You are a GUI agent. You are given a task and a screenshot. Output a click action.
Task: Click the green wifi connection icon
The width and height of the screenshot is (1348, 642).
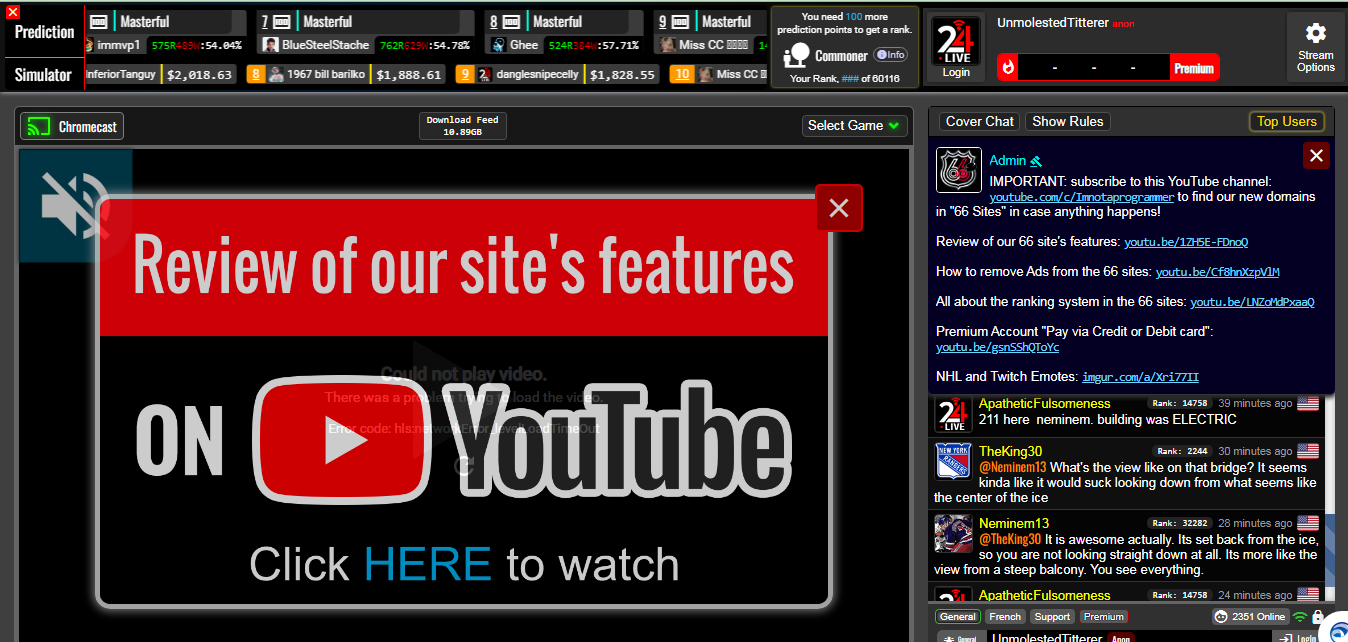point(1300,617)
